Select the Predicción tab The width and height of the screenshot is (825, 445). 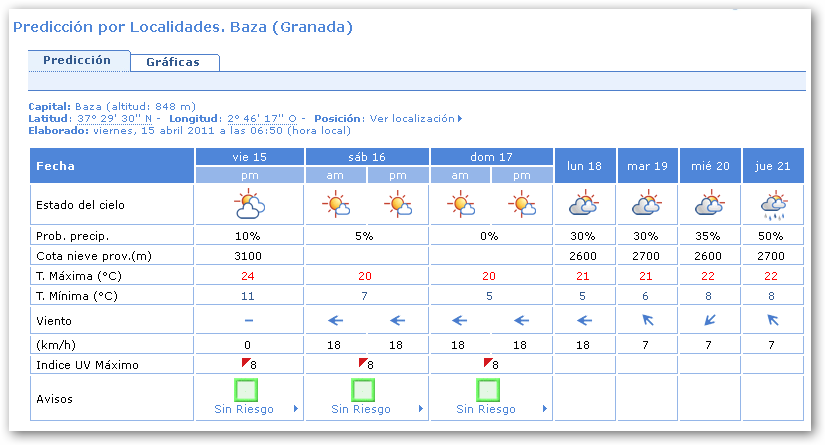(x=77, y=60)
